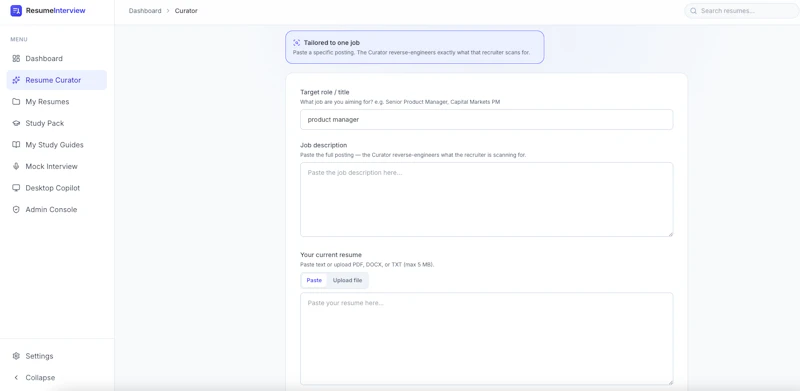Click the Study Pack graduation cap icon
Viewport: 800px width, 391px height.
(x=16, y=123)
